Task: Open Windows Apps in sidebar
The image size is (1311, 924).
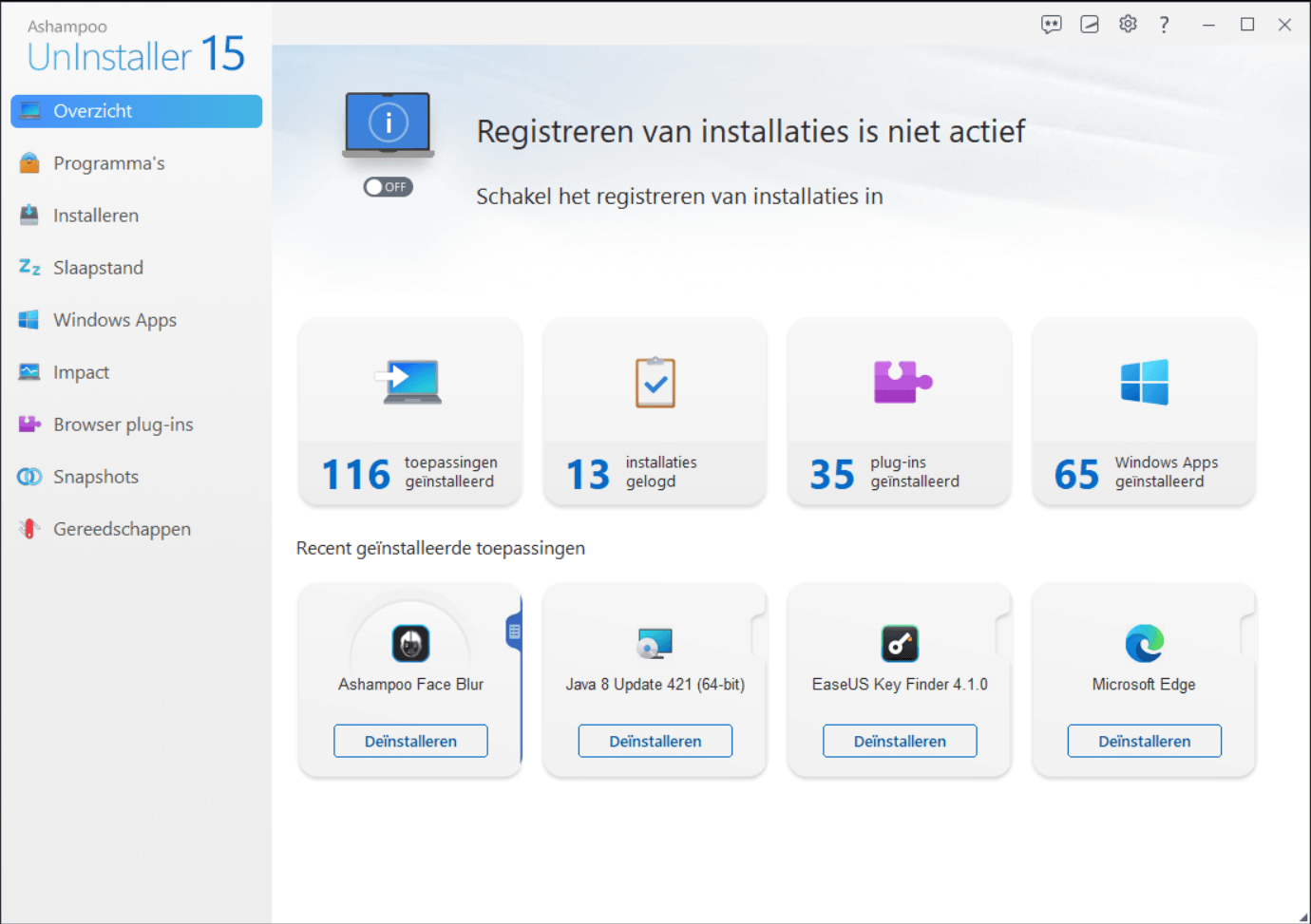Action: tap(136, 320)
